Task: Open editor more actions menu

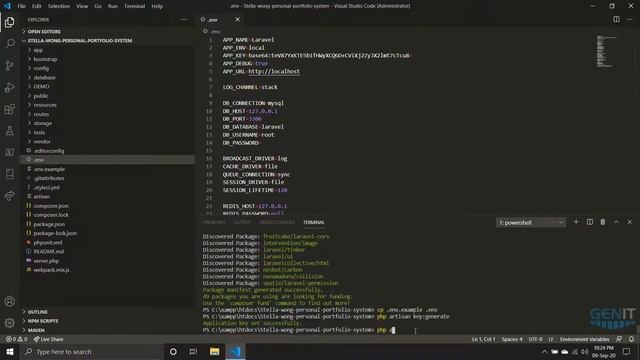Action: coord(630,19)
